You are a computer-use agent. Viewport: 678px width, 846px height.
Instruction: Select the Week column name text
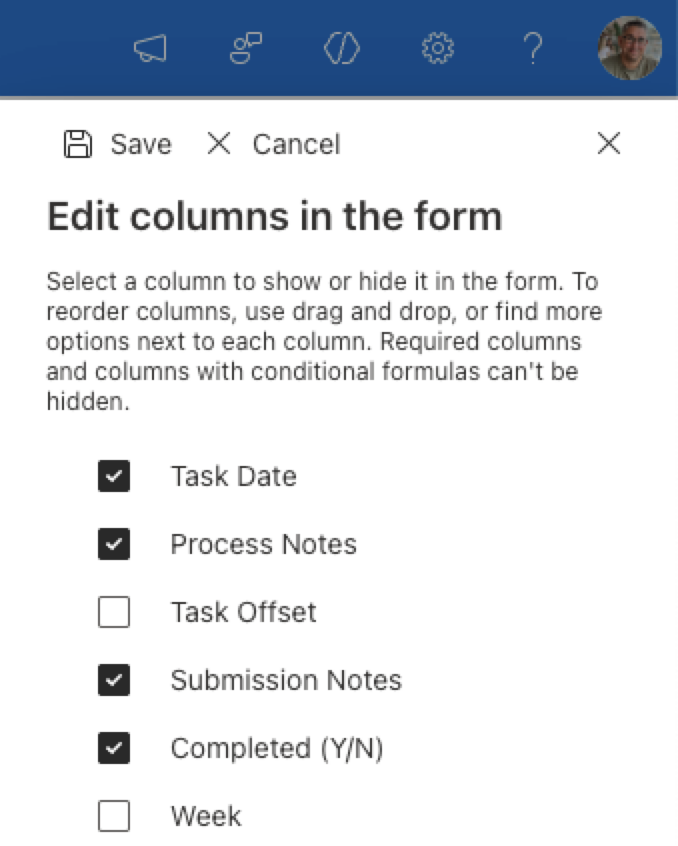206,816
